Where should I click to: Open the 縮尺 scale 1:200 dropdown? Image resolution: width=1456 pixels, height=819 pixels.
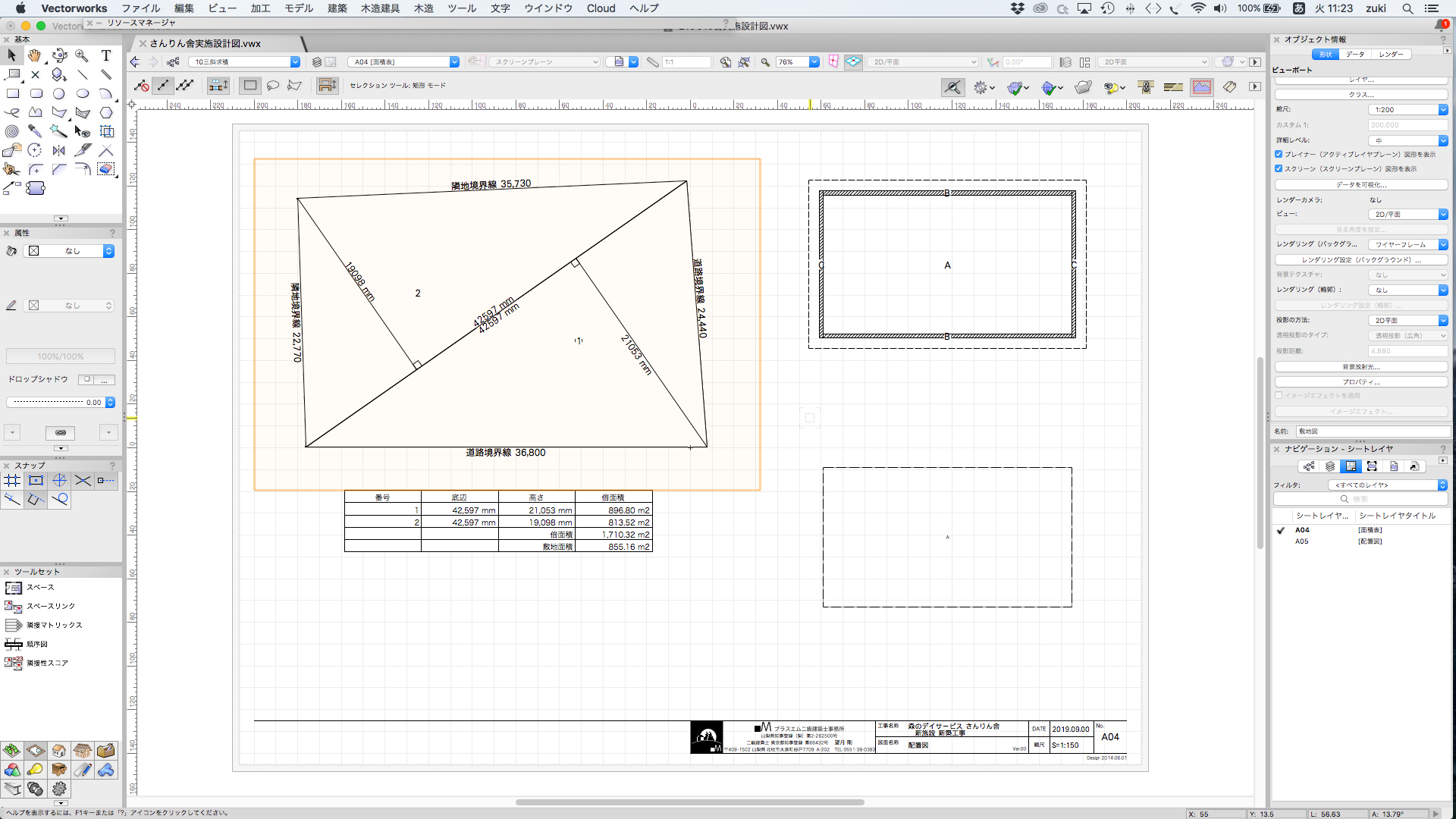click(x=1408, y=109)
